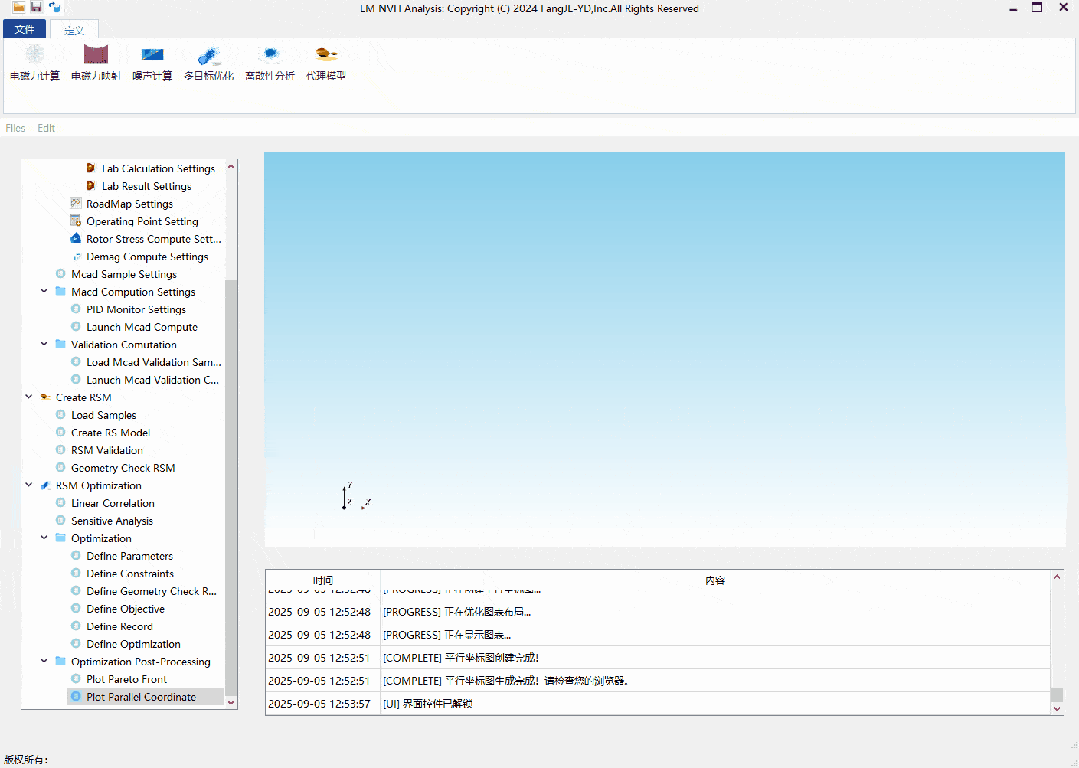The image size is (1079, 768).
Task: Click the log panel scroll-down arrow
Action: (1057, 708)
